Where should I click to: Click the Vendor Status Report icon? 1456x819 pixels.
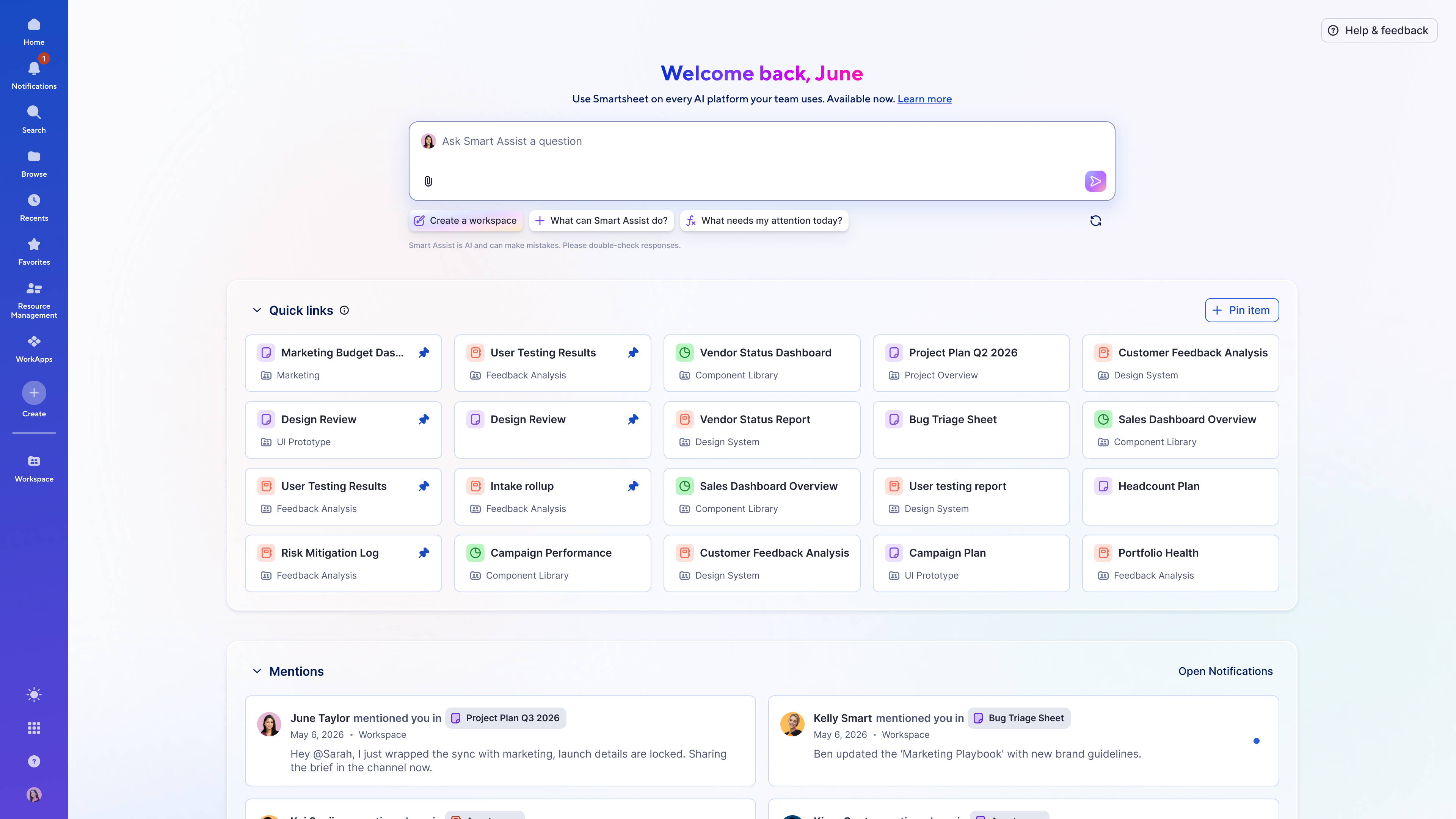tap(684, 419)
